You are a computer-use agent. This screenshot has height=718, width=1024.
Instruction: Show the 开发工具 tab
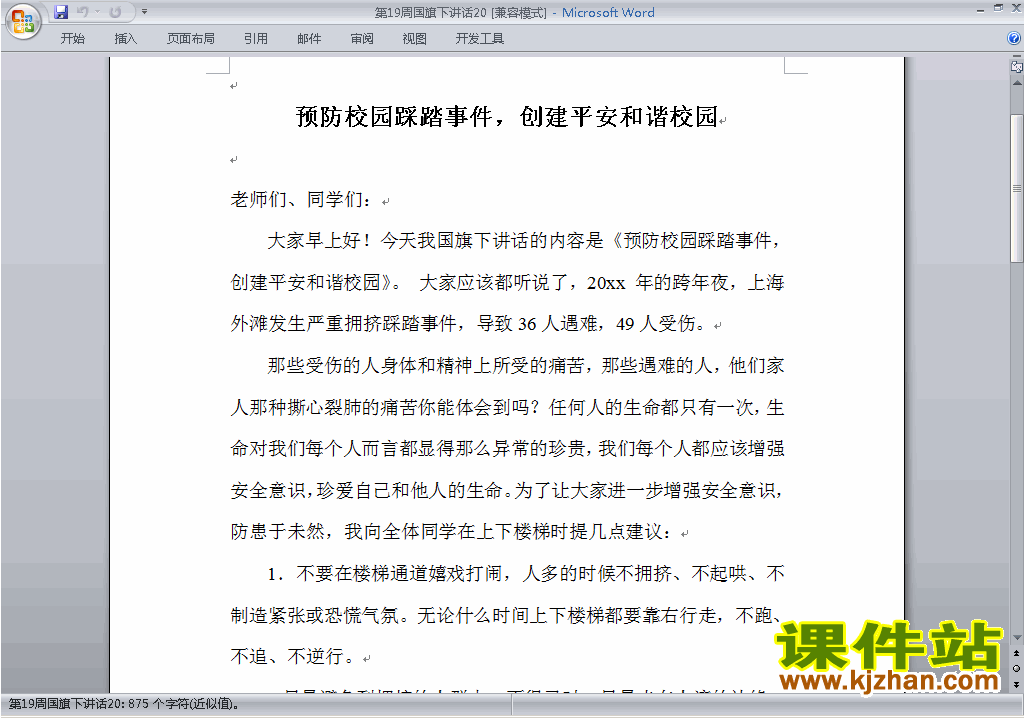pos(479,39)
